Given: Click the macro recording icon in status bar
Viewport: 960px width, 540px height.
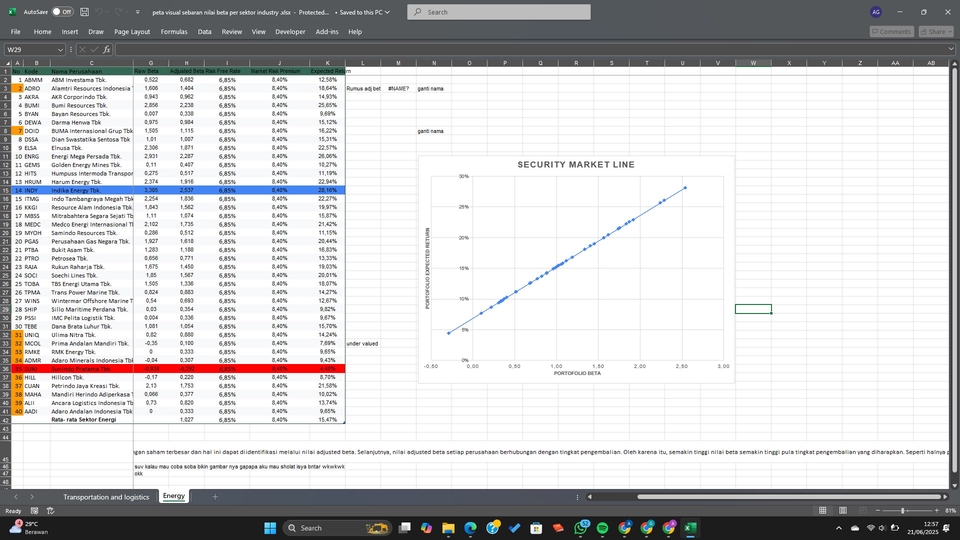Looking at the screenshot, I should [x=34, y=511].
